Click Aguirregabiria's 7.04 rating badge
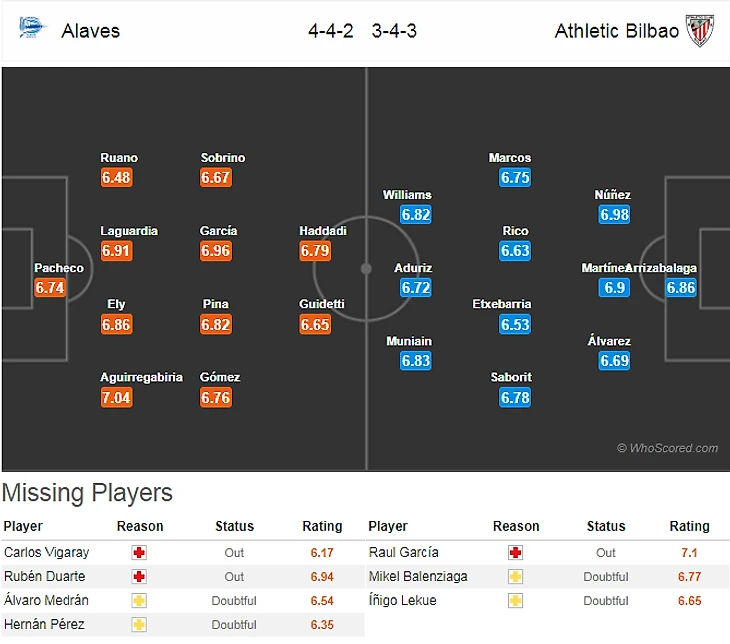 116,398
